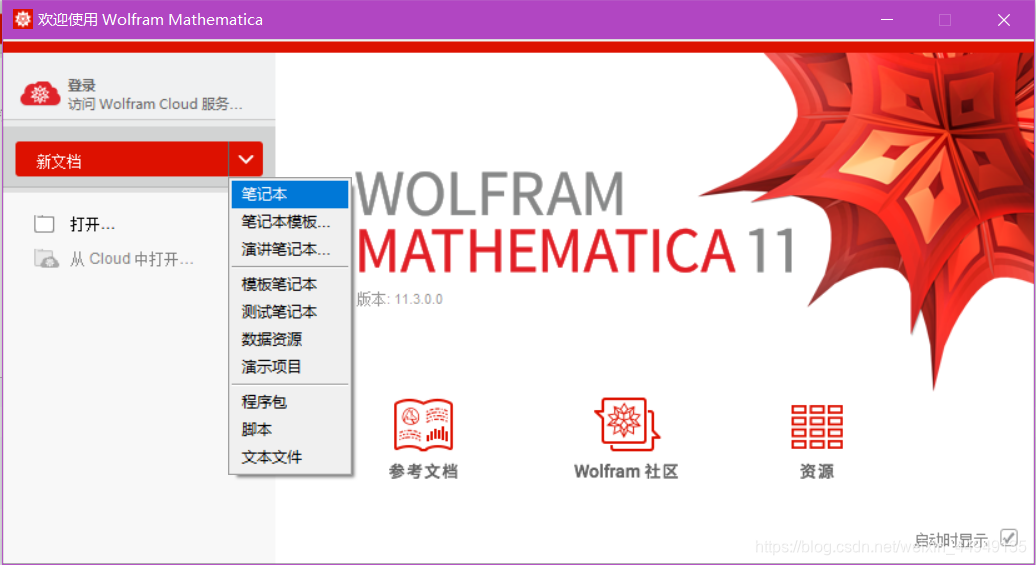The image size is (1036, 565).
Task: Click 登录 to sign in
Action: (x=81, y=85)
